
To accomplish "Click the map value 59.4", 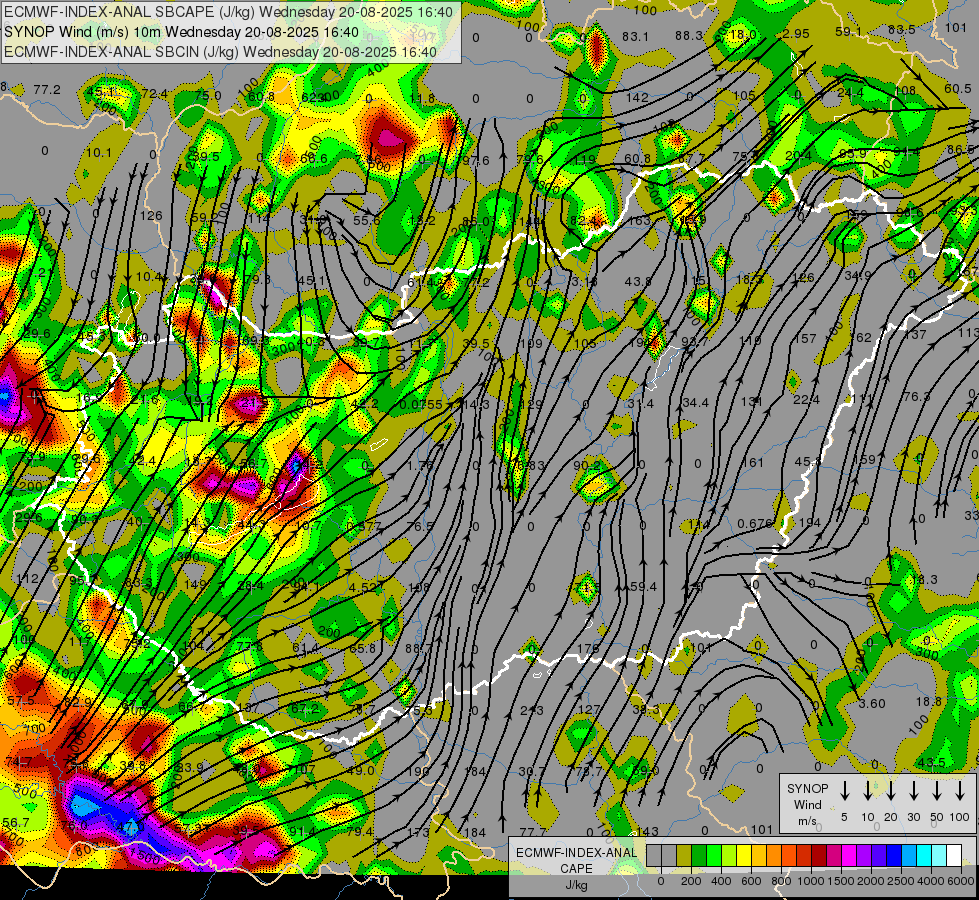I will 643,586.
